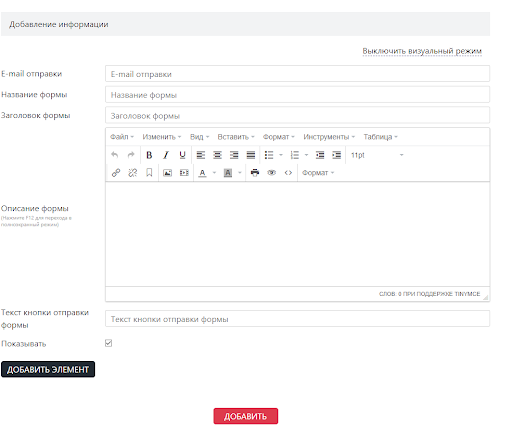Click Выключить визуальный режим link

(422, 51)
